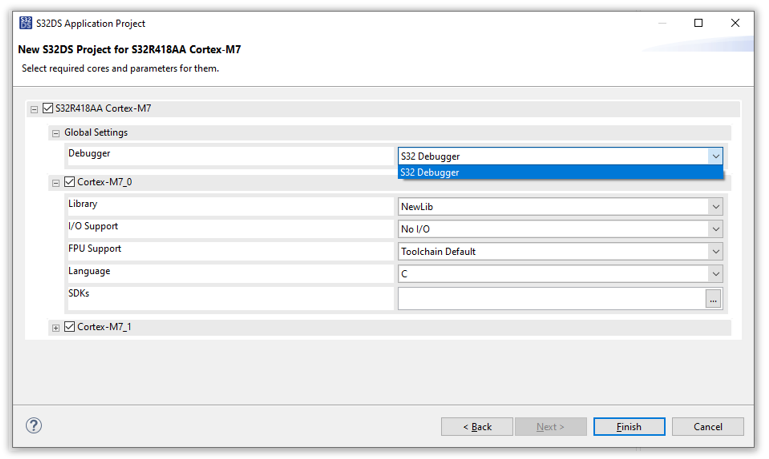Screen dimensions: 769x459
Task: Select S32 Debugger from dropdown list
Action: tap(560, 172)
